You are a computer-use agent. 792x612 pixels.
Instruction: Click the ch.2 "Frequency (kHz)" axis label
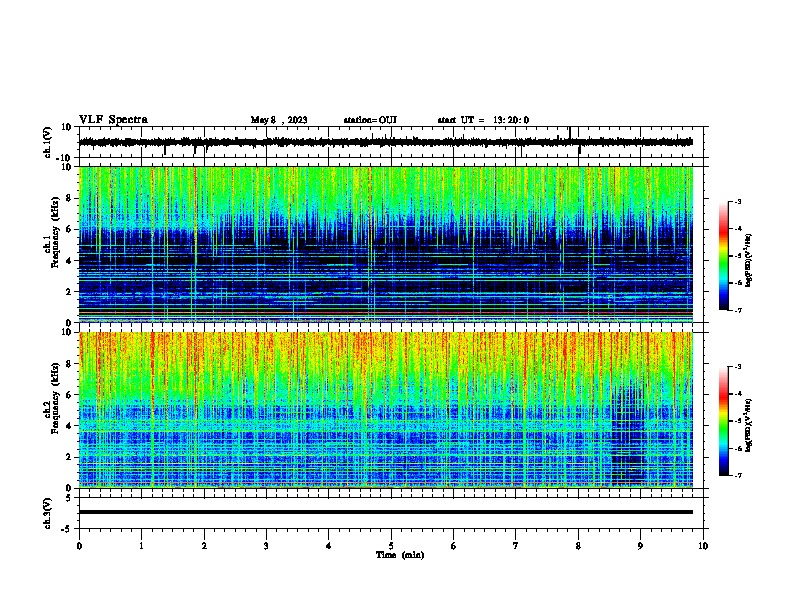tap(55, 398)
